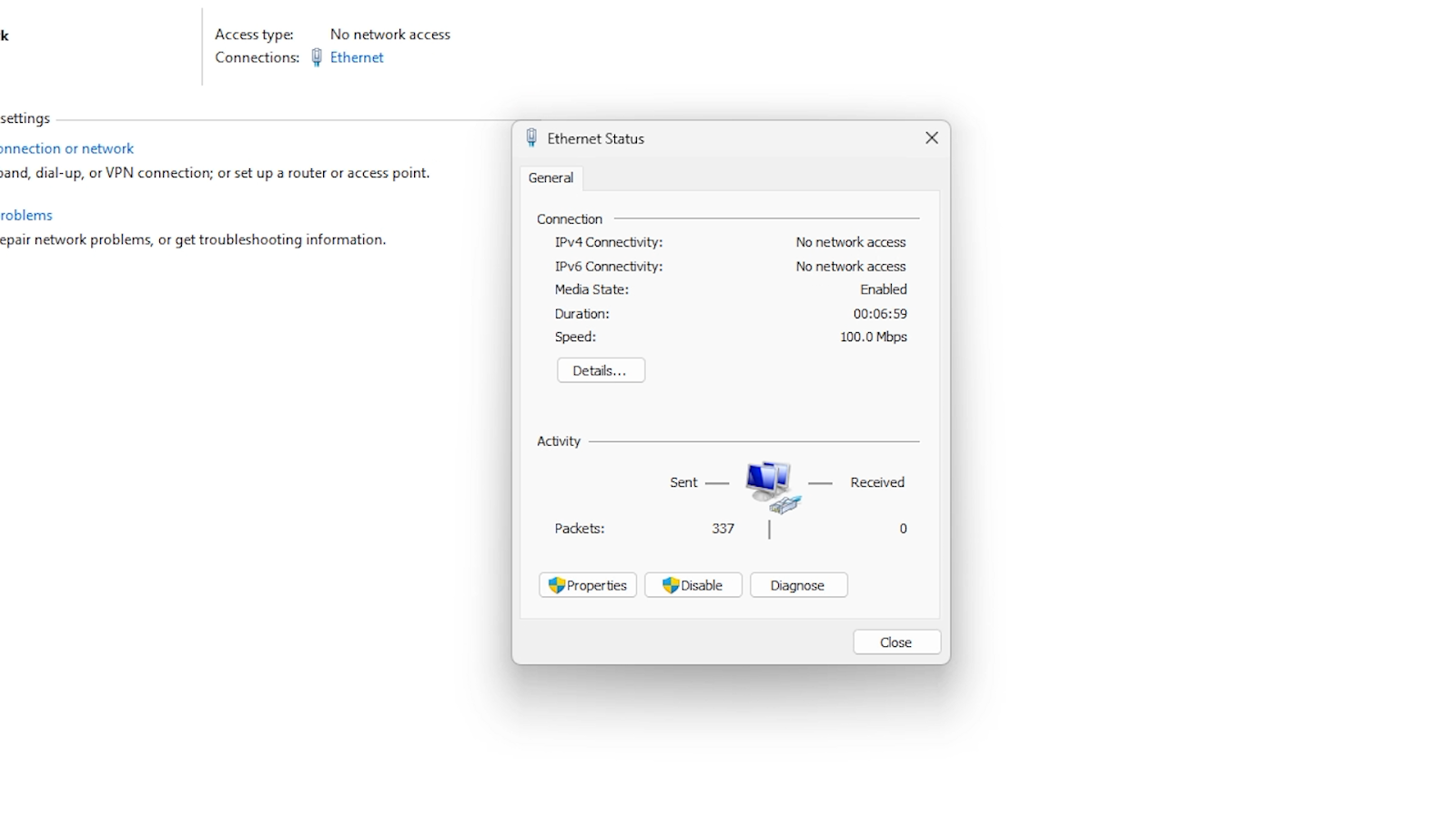
Task: Click the shield icon on Disable button
Action: point(671,585)
